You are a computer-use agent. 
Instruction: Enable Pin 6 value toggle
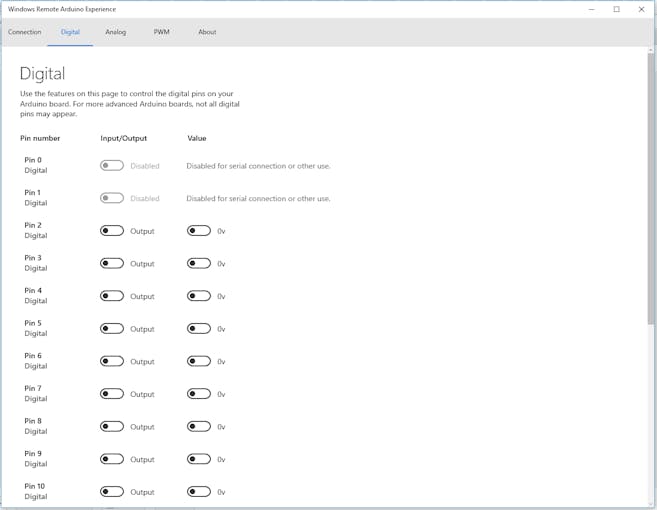click(199, 361)
